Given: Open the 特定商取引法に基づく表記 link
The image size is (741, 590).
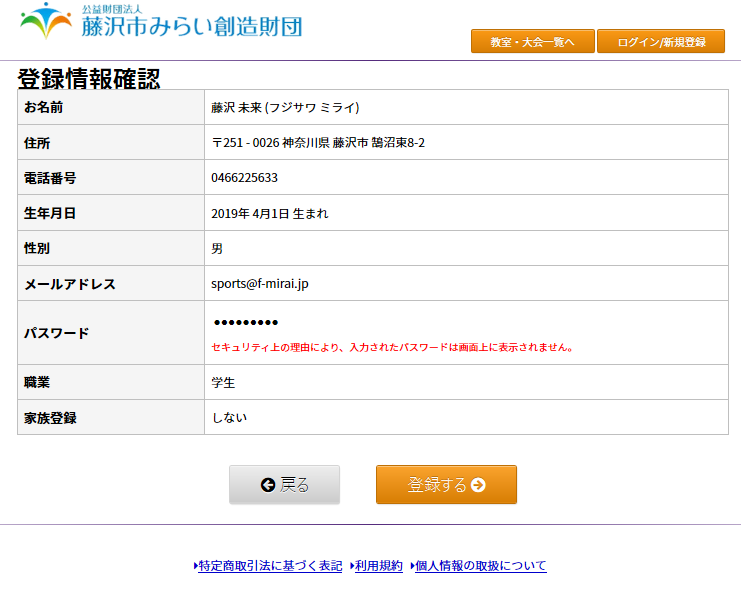Looking at the screenshot, I should pyautogui.click(x=270, y=566).
